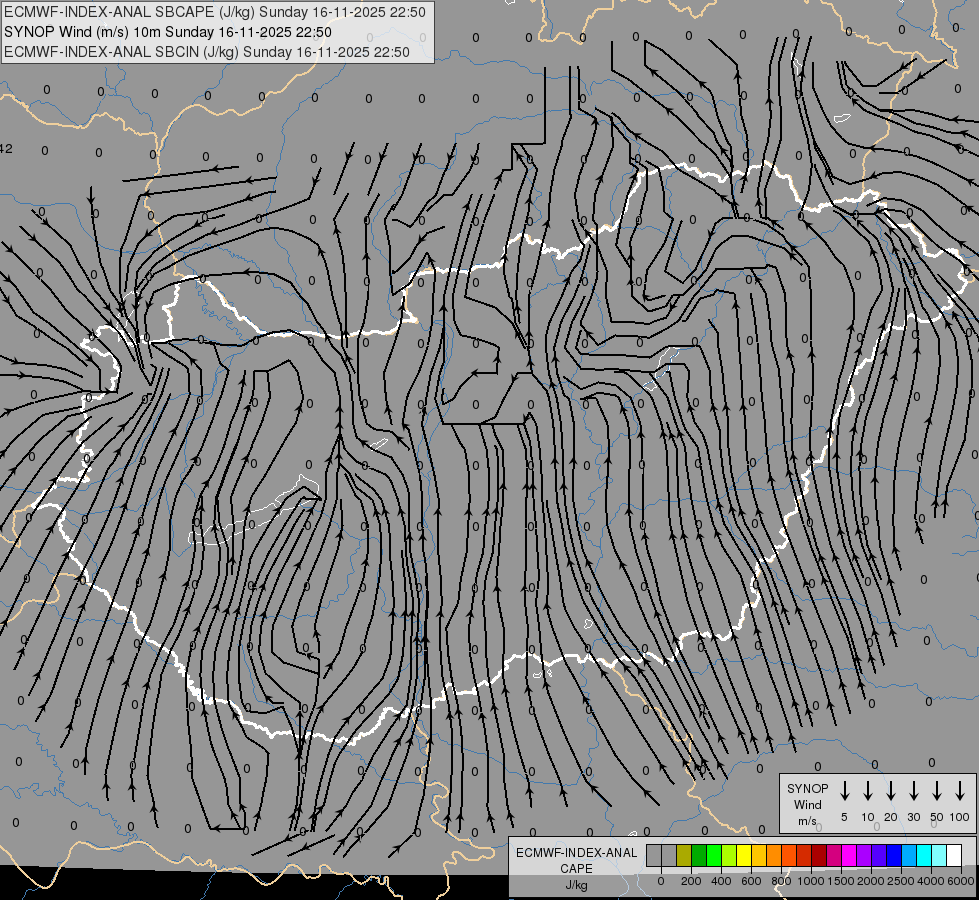Select the sky blue CAPE swatch right of 2500

(909, 855)
